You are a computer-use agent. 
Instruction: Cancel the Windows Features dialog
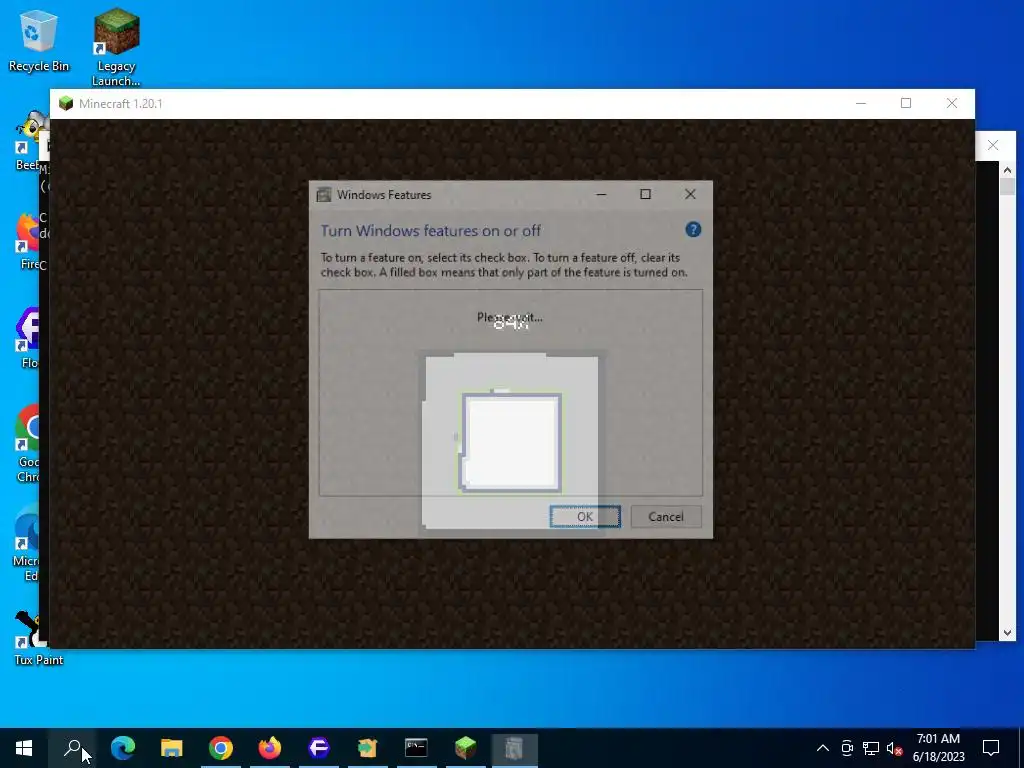[665, 517]
